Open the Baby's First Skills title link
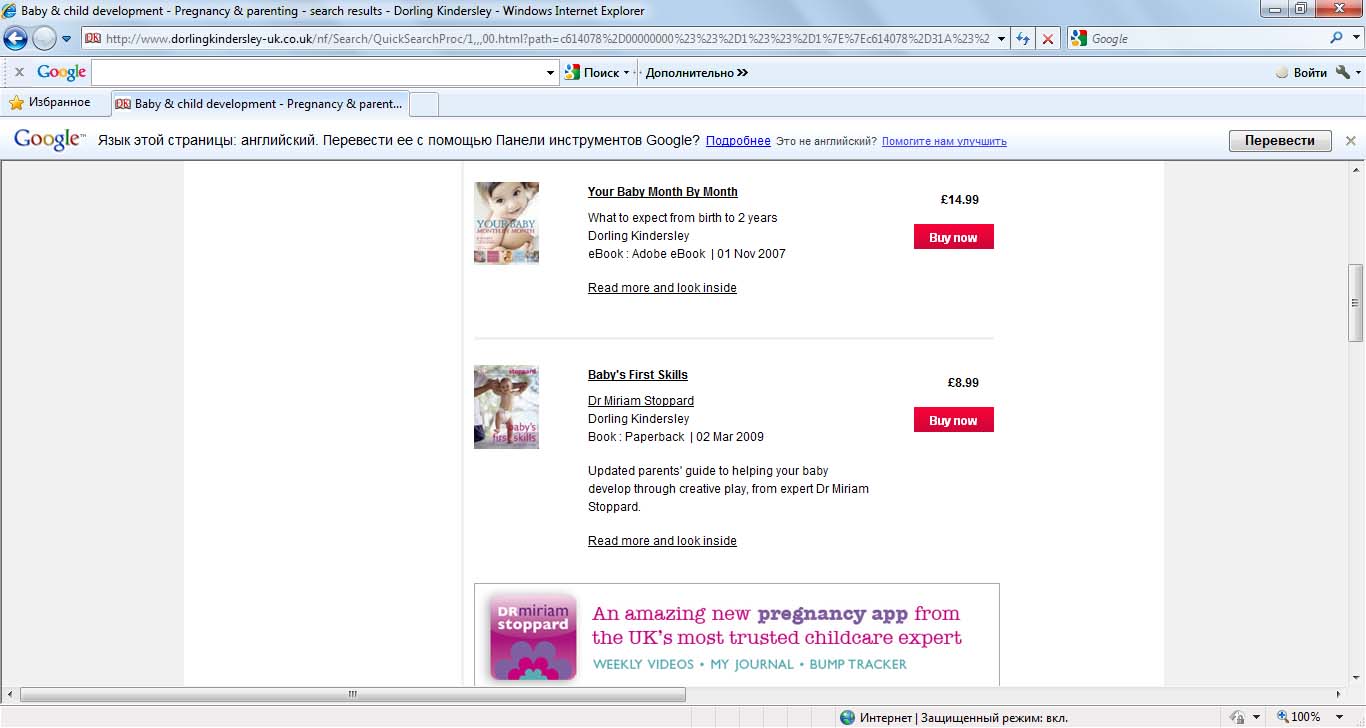Image resolution: width=1366 pixels, height=728 pixels. [638, 375]
